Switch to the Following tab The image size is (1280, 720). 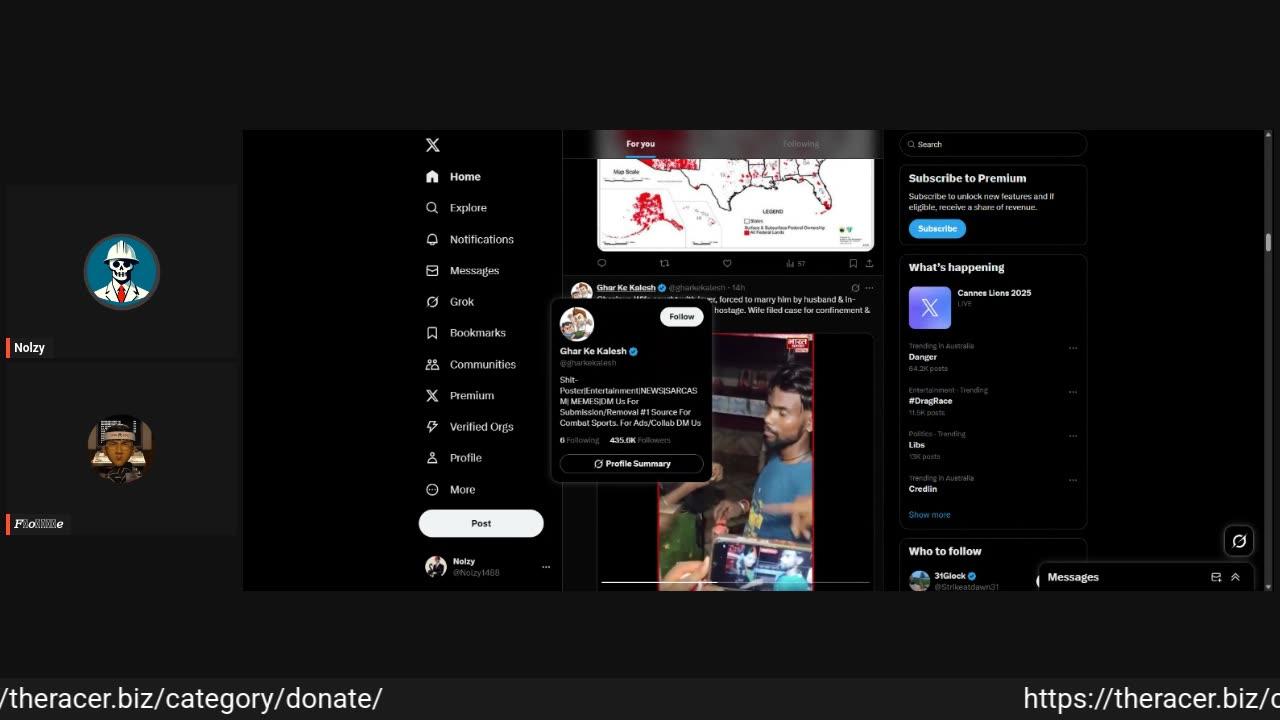point(801,144)
